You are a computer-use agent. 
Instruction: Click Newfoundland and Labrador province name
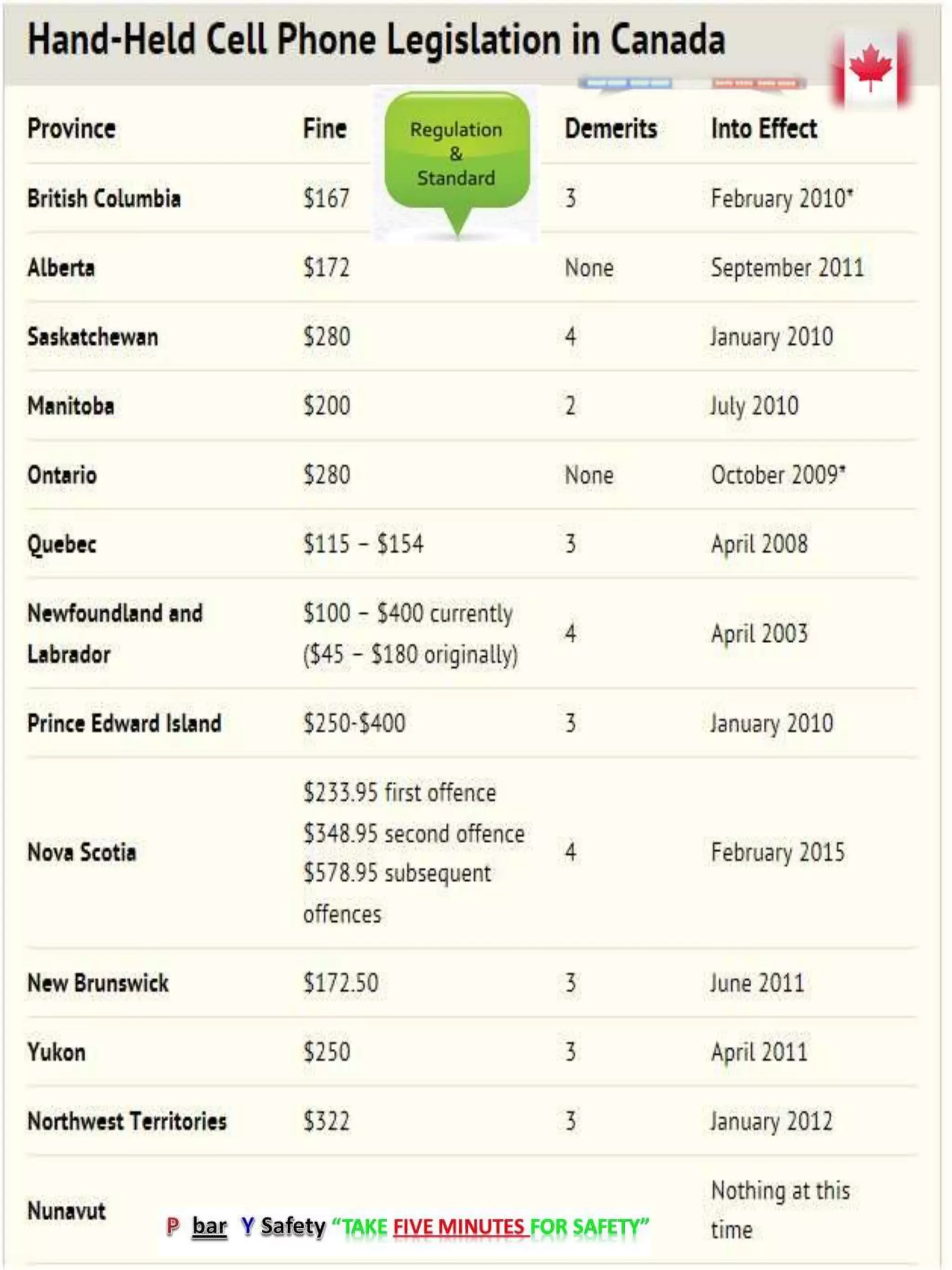point(115,633)
